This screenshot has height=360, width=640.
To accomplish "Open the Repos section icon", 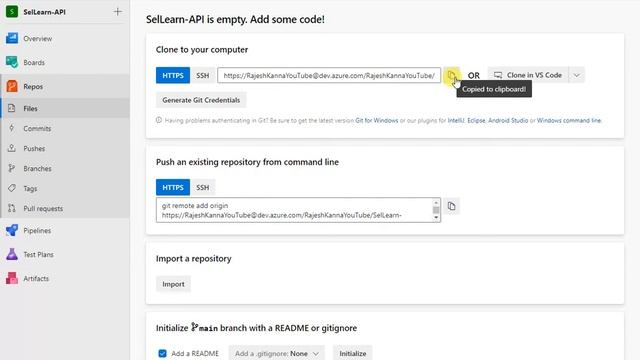I will click(12, 87).
